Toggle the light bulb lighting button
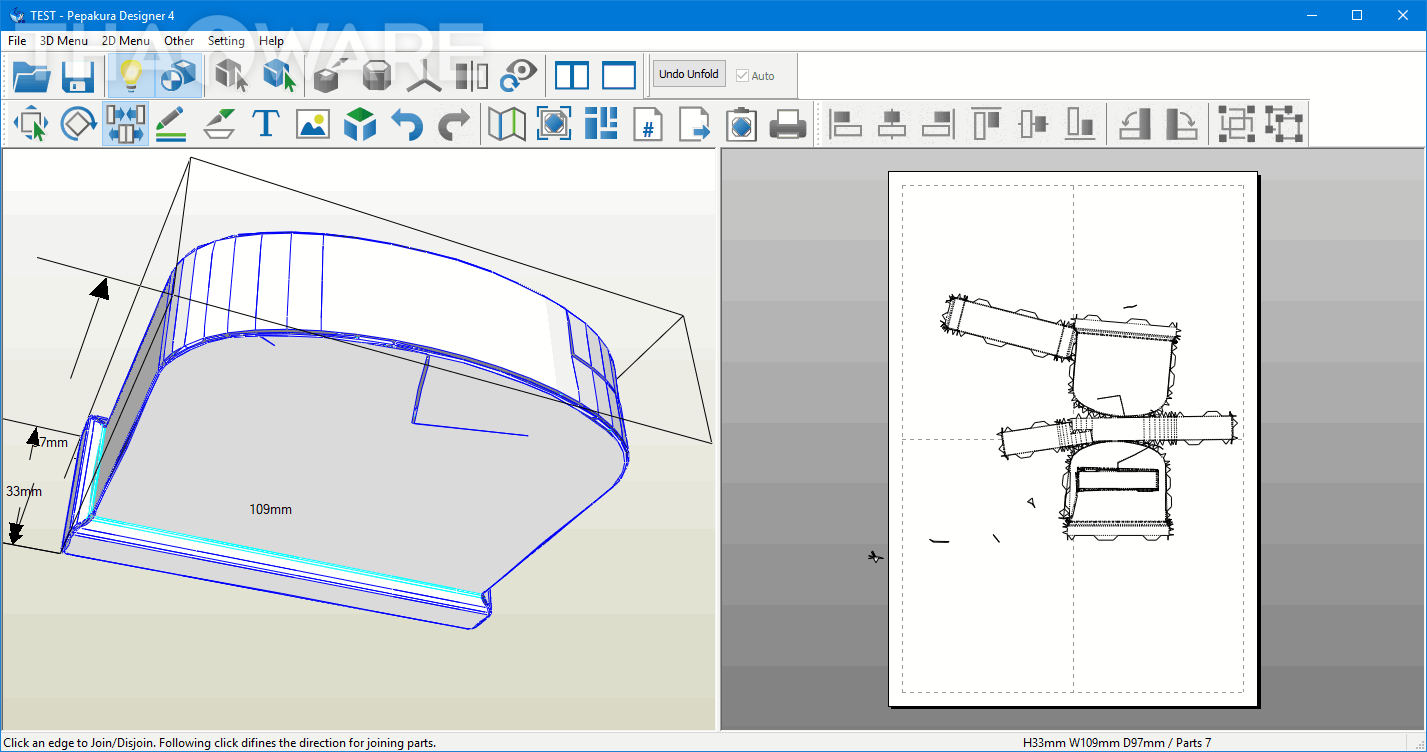This screenshot has height=752, width=1427. 130,76
